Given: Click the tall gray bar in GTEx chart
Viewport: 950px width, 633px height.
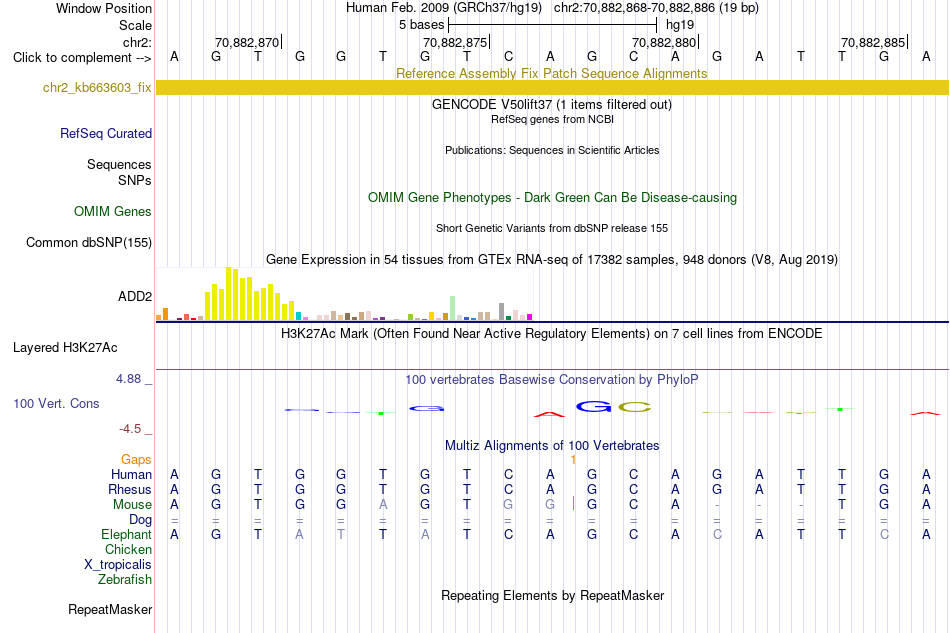Looking at the screenshot, I should pyautogui.click(x=501, y=311).
